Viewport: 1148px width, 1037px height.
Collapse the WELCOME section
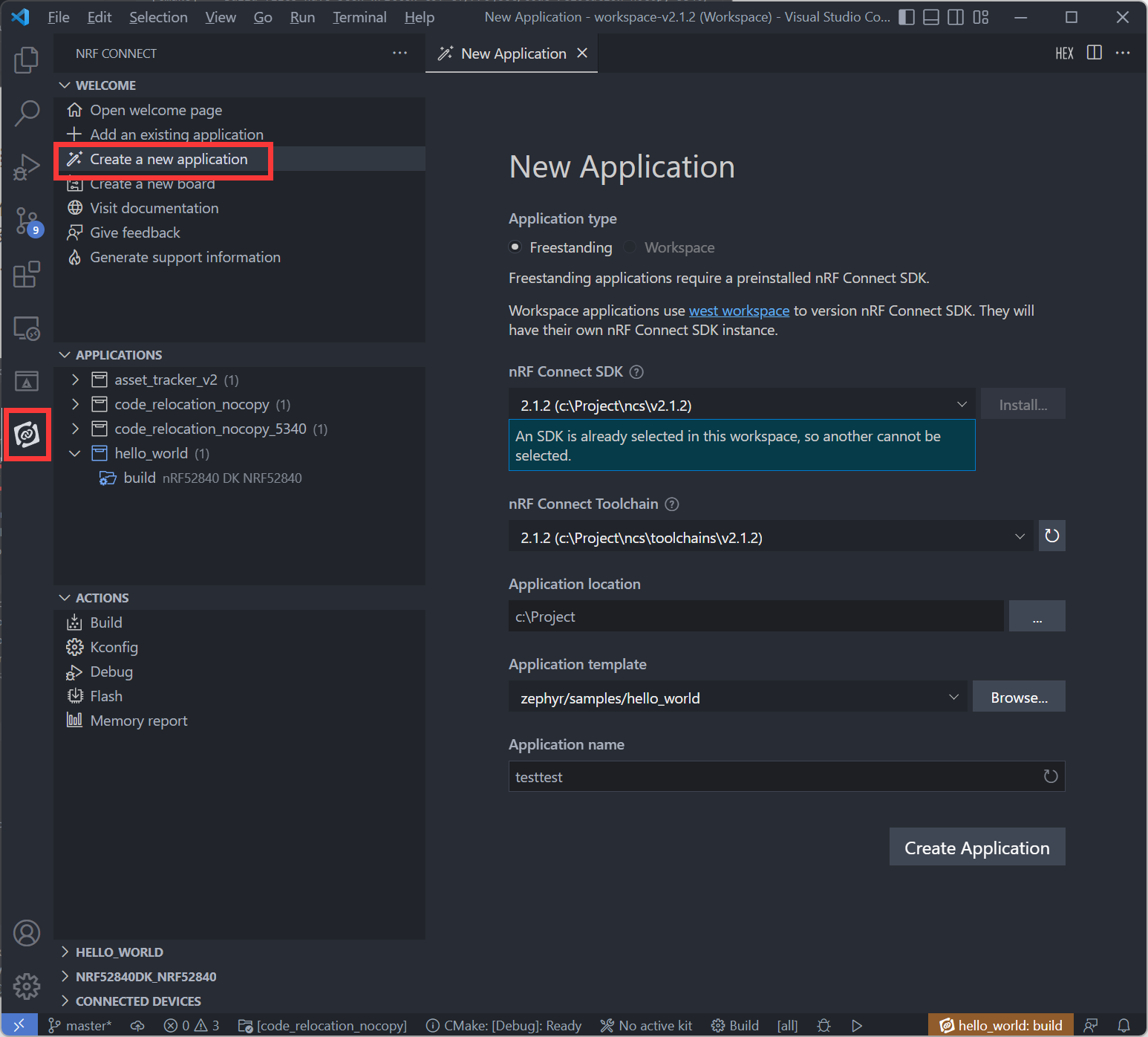(239, 85)
